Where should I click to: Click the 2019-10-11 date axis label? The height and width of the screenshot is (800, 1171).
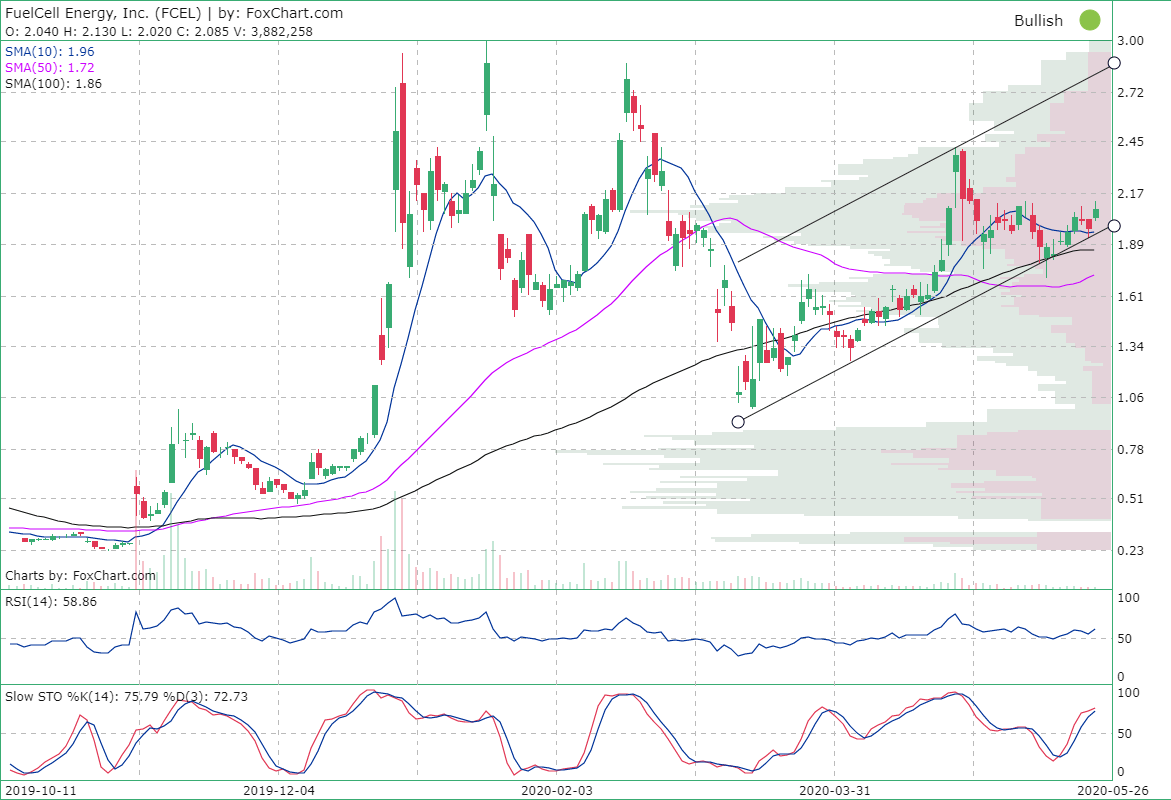(x=40, y=790)
